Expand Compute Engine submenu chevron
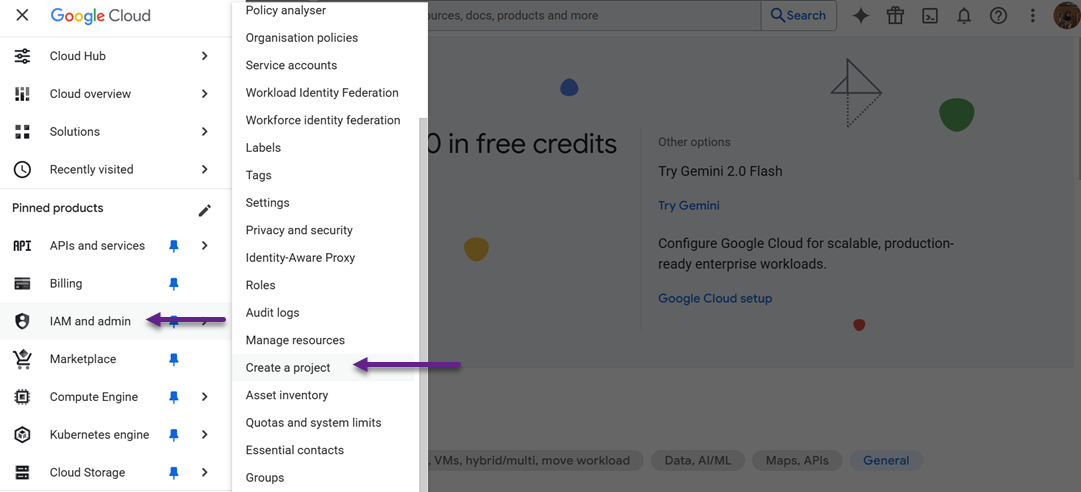 point(204,397)
